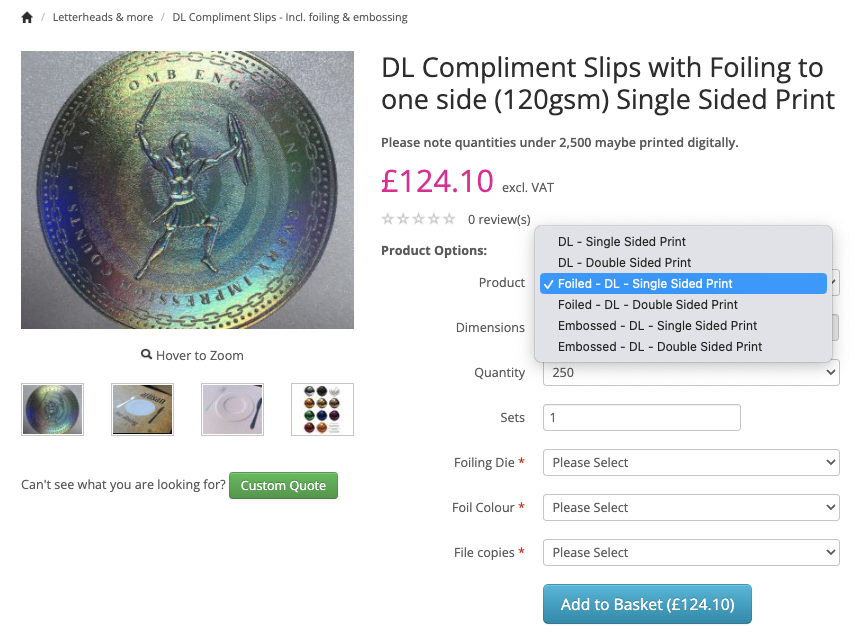The height and width of the screenshot is (643, 864).
Task: Select the plate and pen thumbnail
Action: (x=232, y=409)
